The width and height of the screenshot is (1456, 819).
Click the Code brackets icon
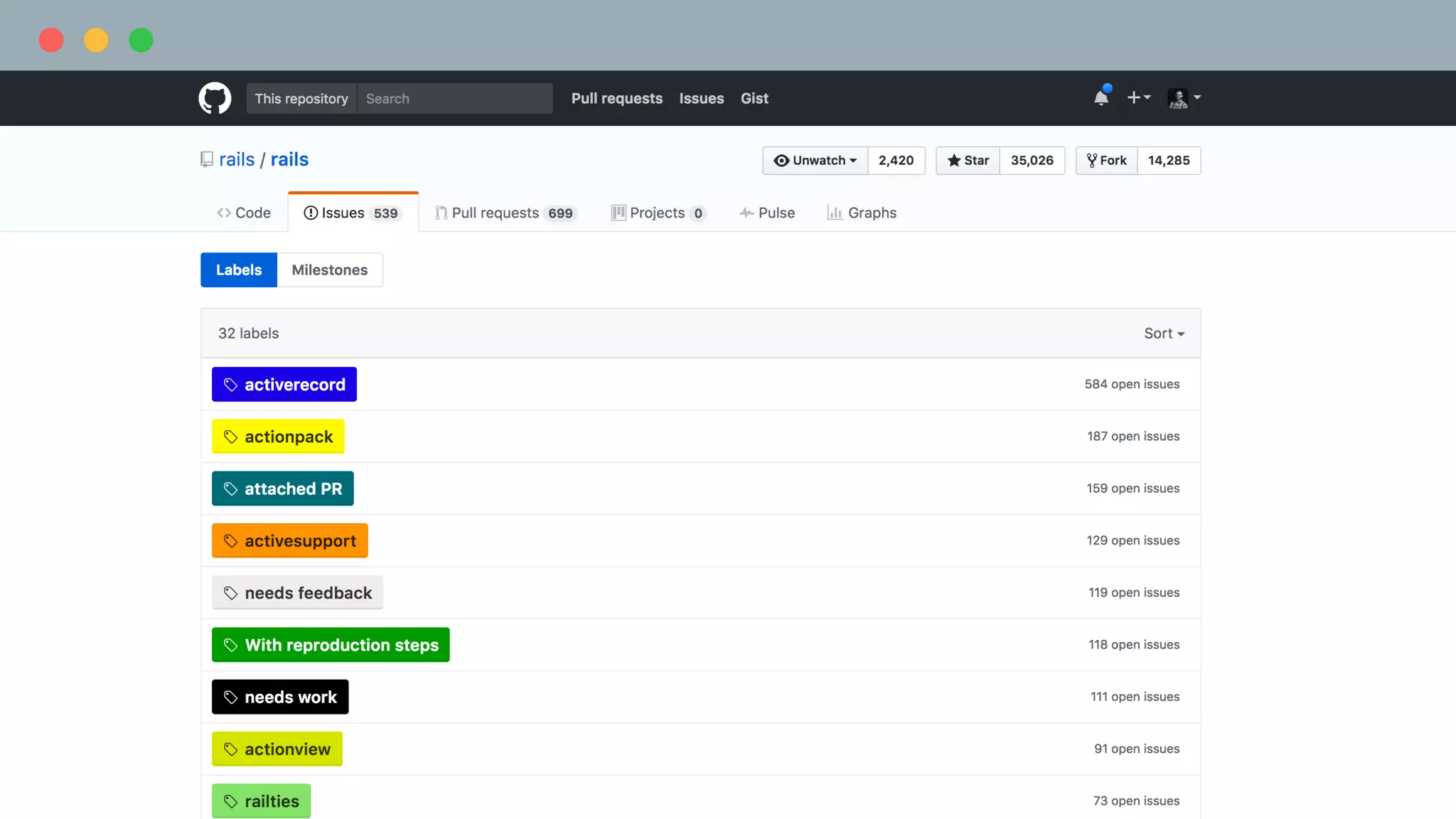[x=224, y=213]
